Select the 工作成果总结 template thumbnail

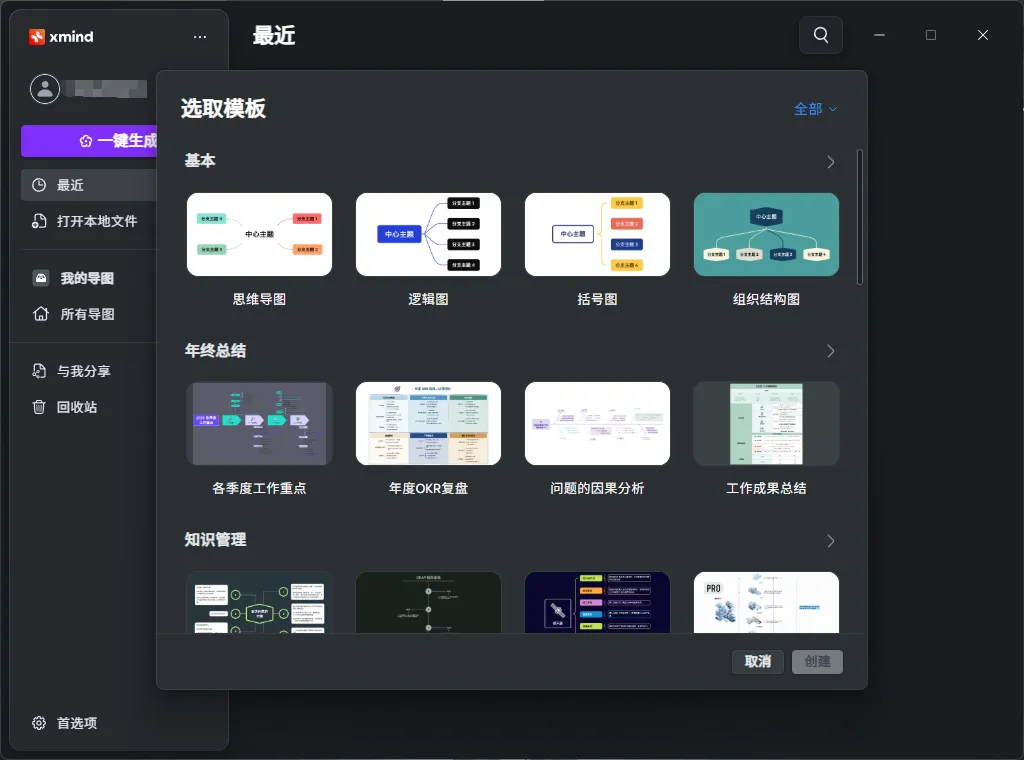point(766,424)
